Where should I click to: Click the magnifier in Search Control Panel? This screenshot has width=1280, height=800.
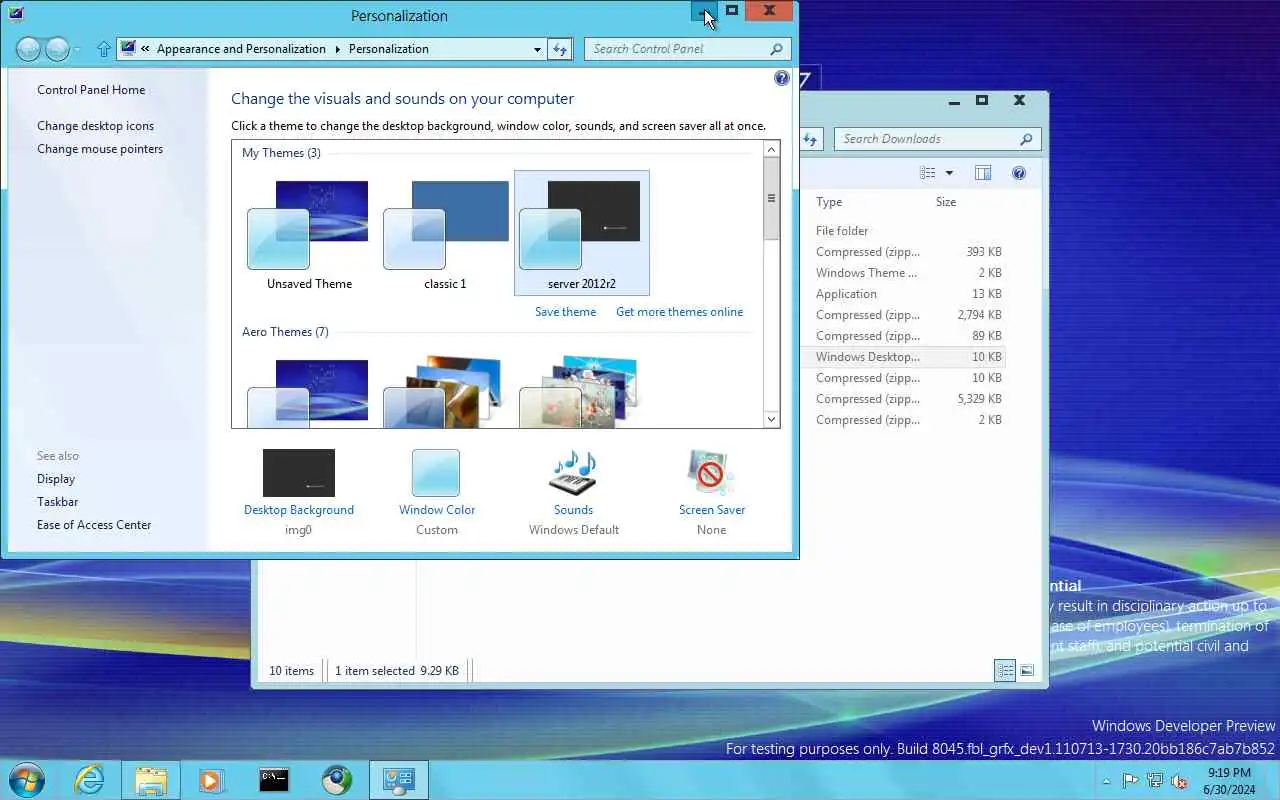tap(776, 48)
